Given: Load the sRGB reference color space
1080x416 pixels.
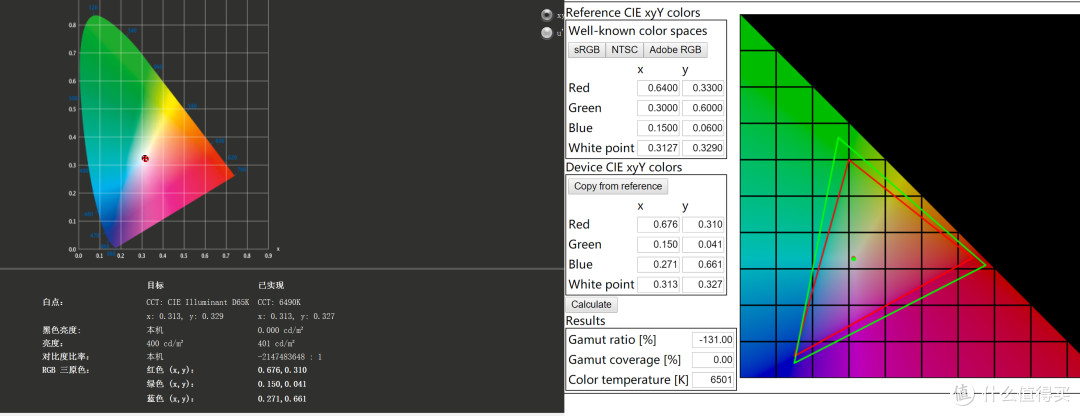Looking at the screenshot, I should 587,50.
